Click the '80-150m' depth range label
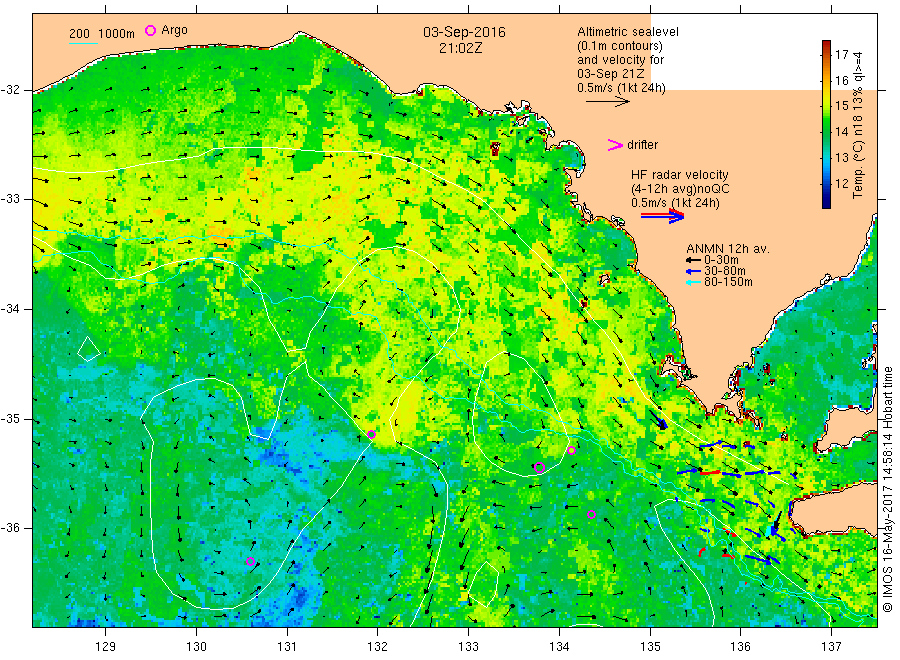The height and width of the screenshot is (660, 900). click(x=728, y=282)
